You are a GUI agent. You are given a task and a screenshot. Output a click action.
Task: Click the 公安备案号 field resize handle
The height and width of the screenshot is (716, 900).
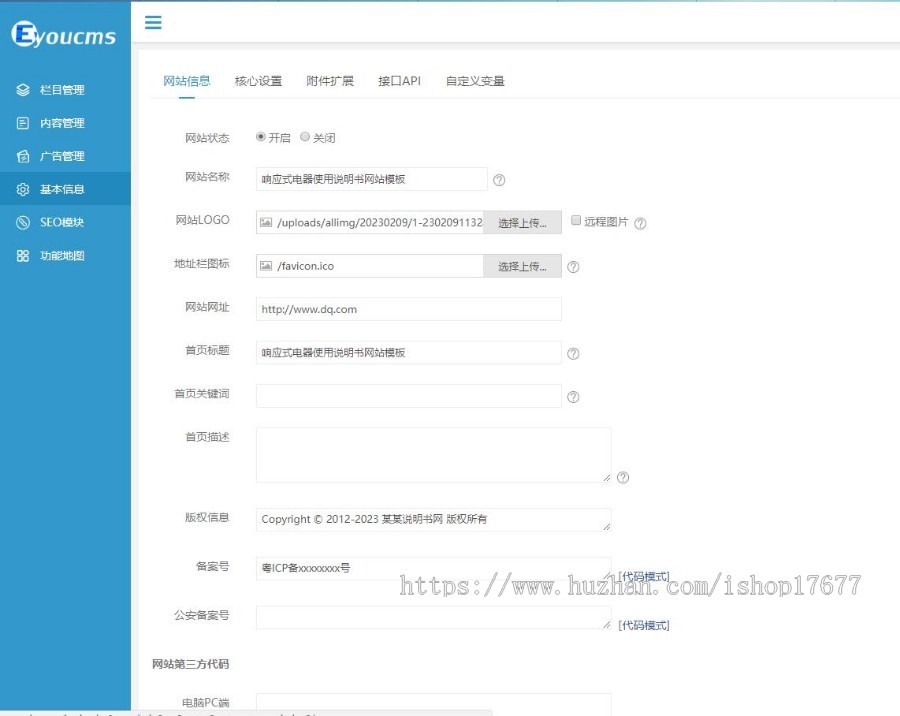coord(607,625)
